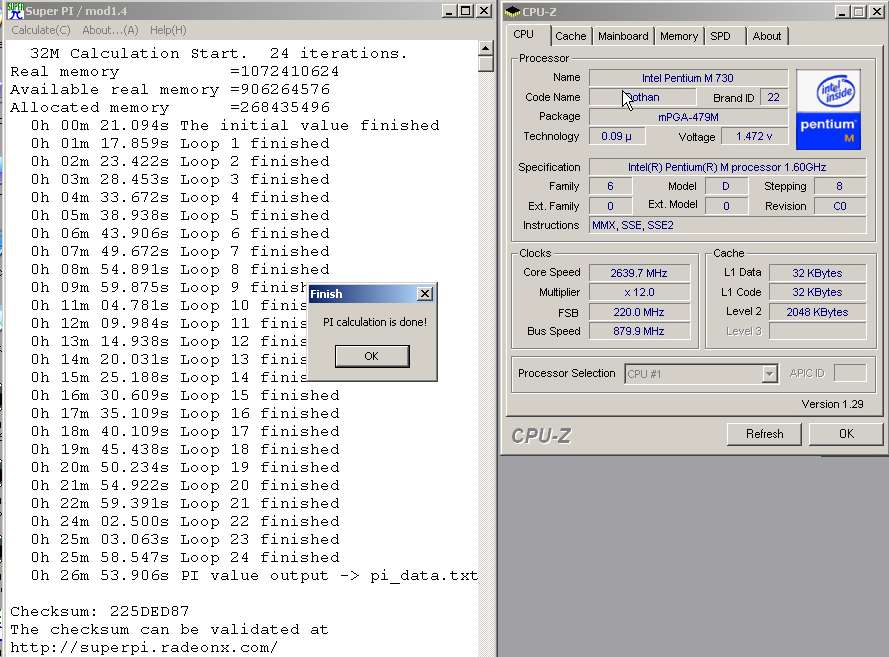Click the Voltage value '1.472 v'

point(754,136)
